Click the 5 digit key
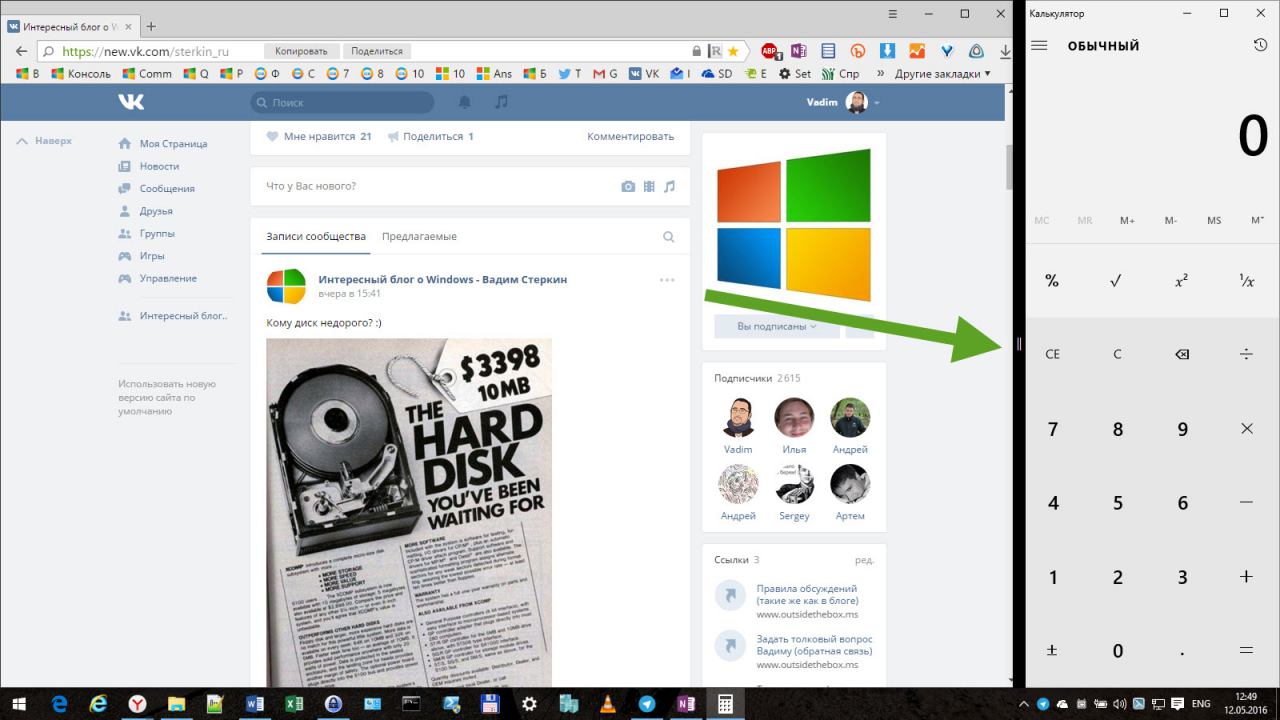The image size is (1280, 720). (x=1117, y=503)
